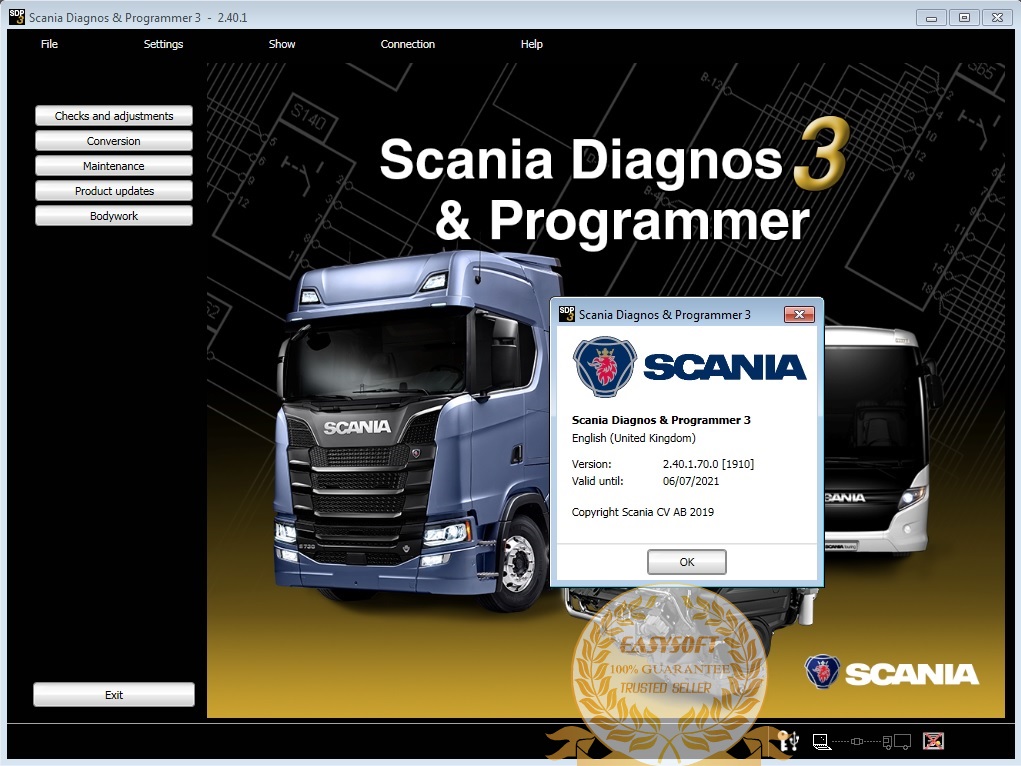Minimize the main SDP3 window
The height and width of the screenshot is (766, 1021).
[x=932, y=18]
